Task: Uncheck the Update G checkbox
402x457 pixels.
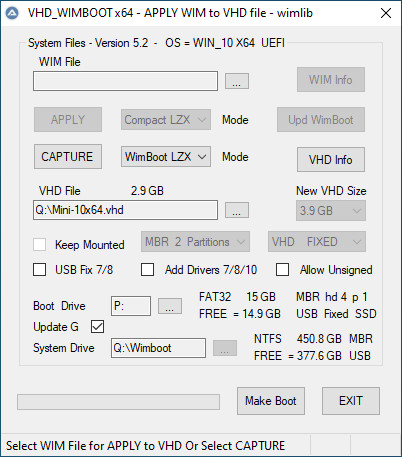Action: point(97,327)
